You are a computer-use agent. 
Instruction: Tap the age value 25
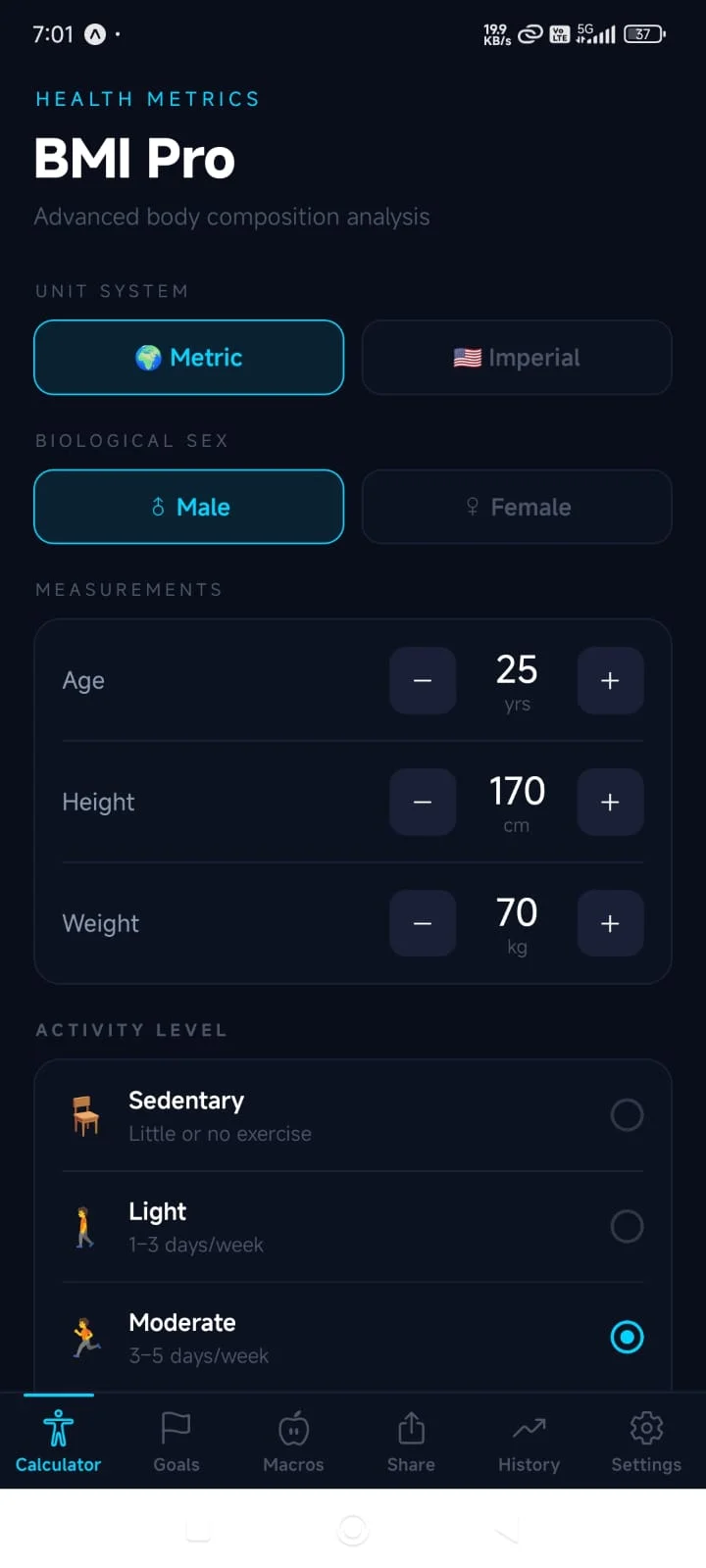[x=517, y=670]
